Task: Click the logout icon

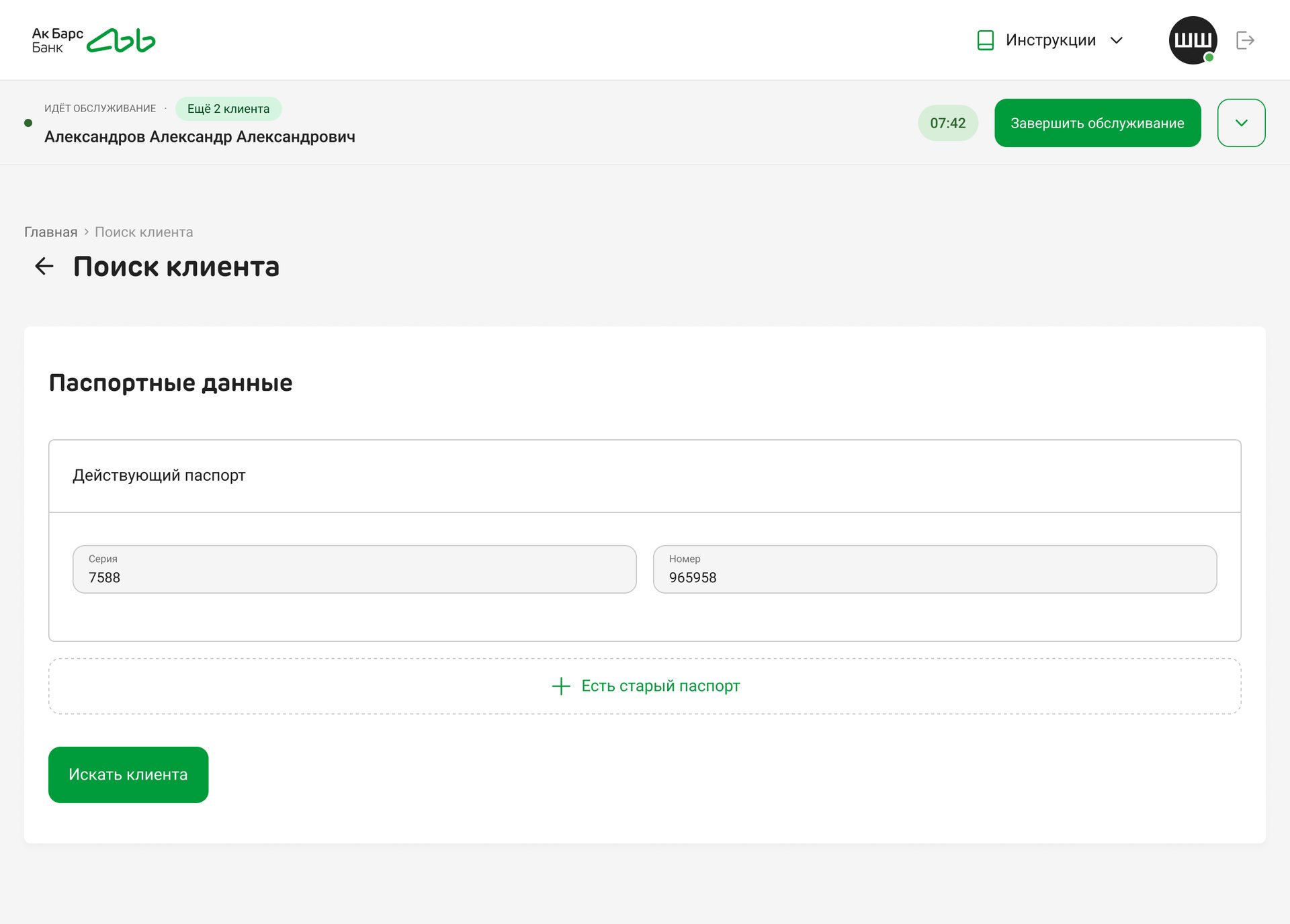Action: click(x=1245, y=40)
